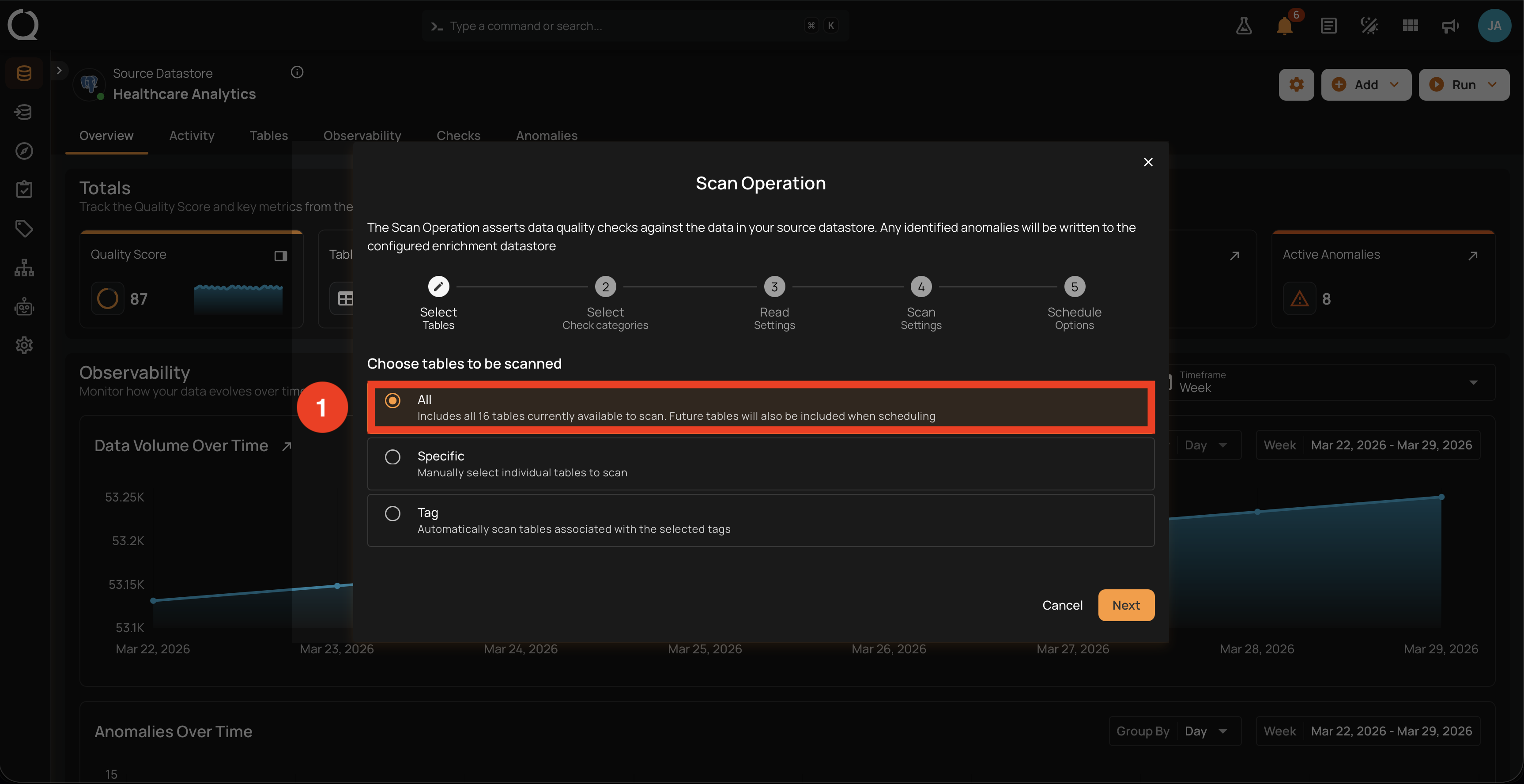Switch to the Overview tab
This screenshot has height=784, width=1524.
tap(106, 136)
